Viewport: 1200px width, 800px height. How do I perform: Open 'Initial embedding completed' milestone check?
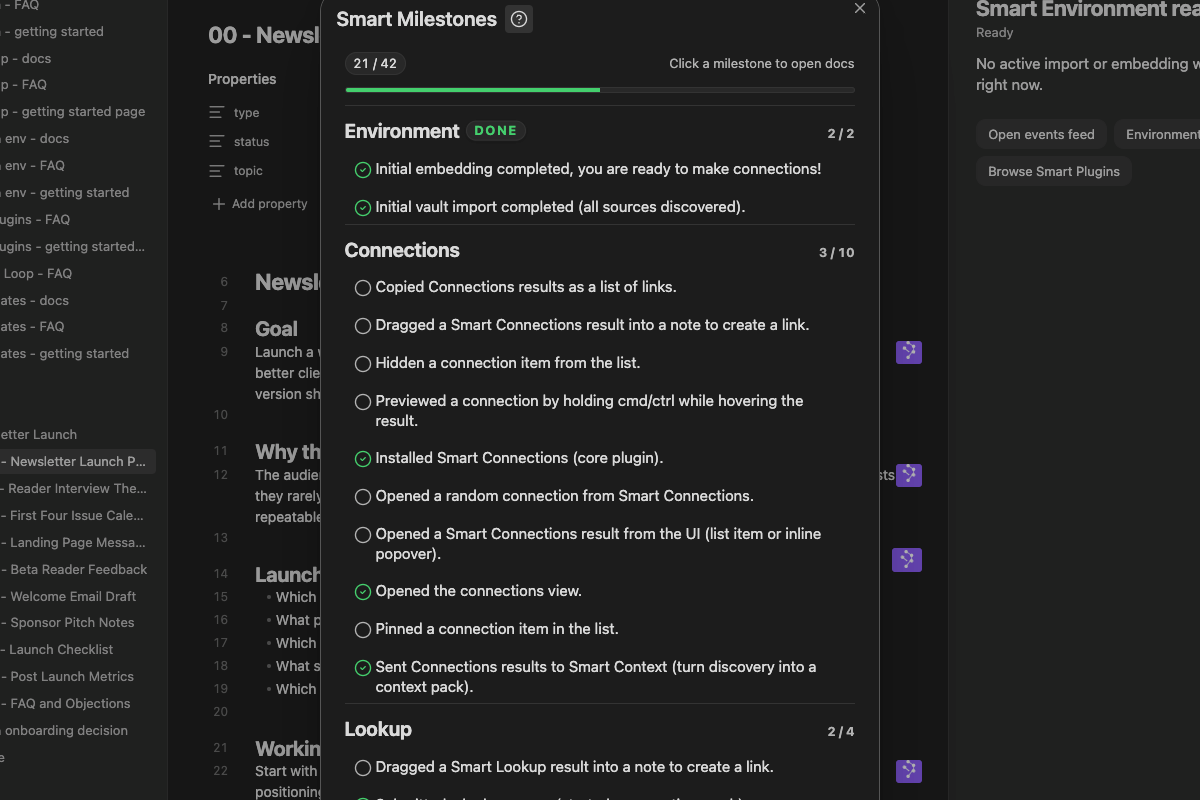point(363,170)
